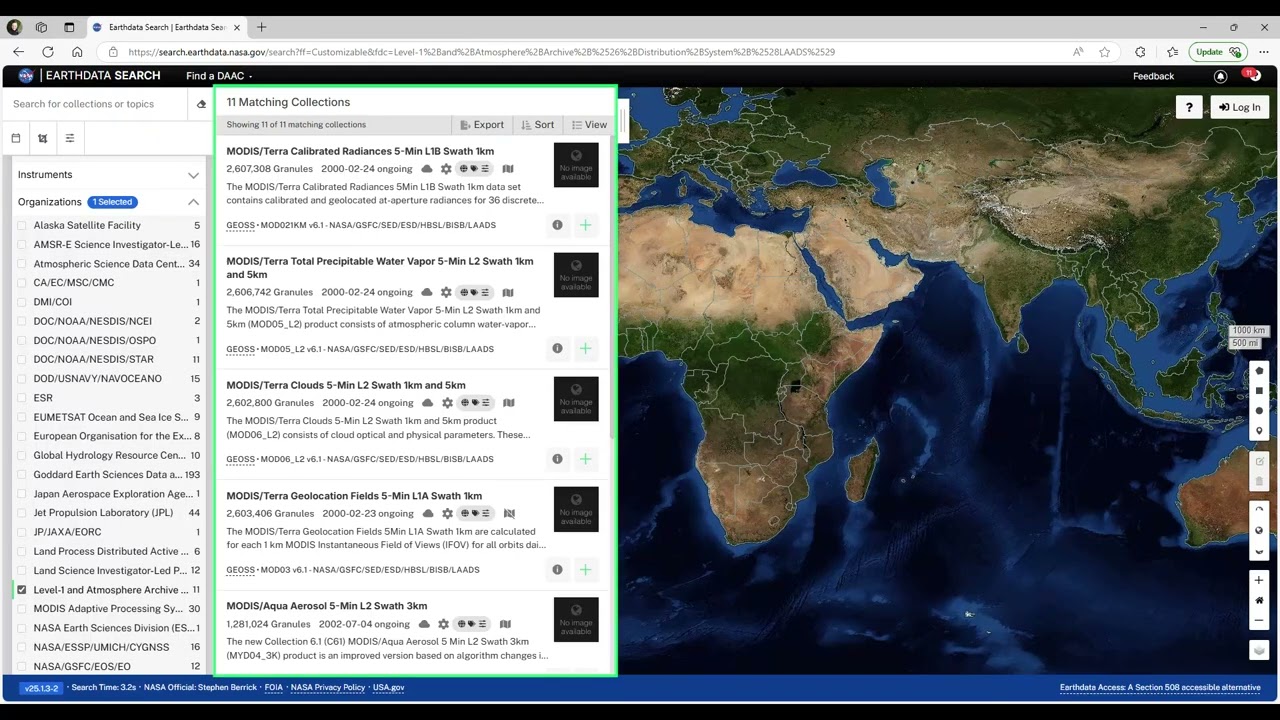Check Jet Propulsion Laboratory (JPL) box
The height and width of the screenshot is (720, 1280).
[x=22, y=513]
